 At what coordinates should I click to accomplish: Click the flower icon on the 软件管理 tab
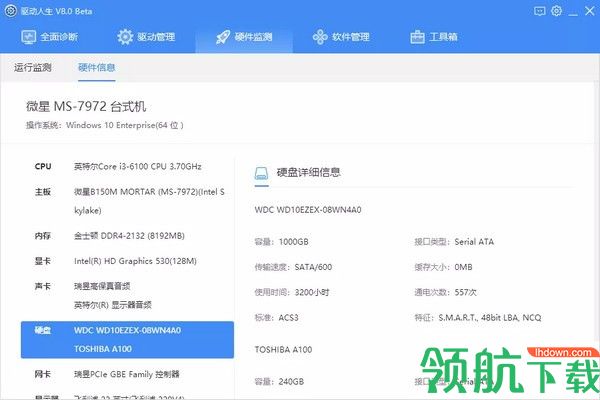[x=320, y=37]
